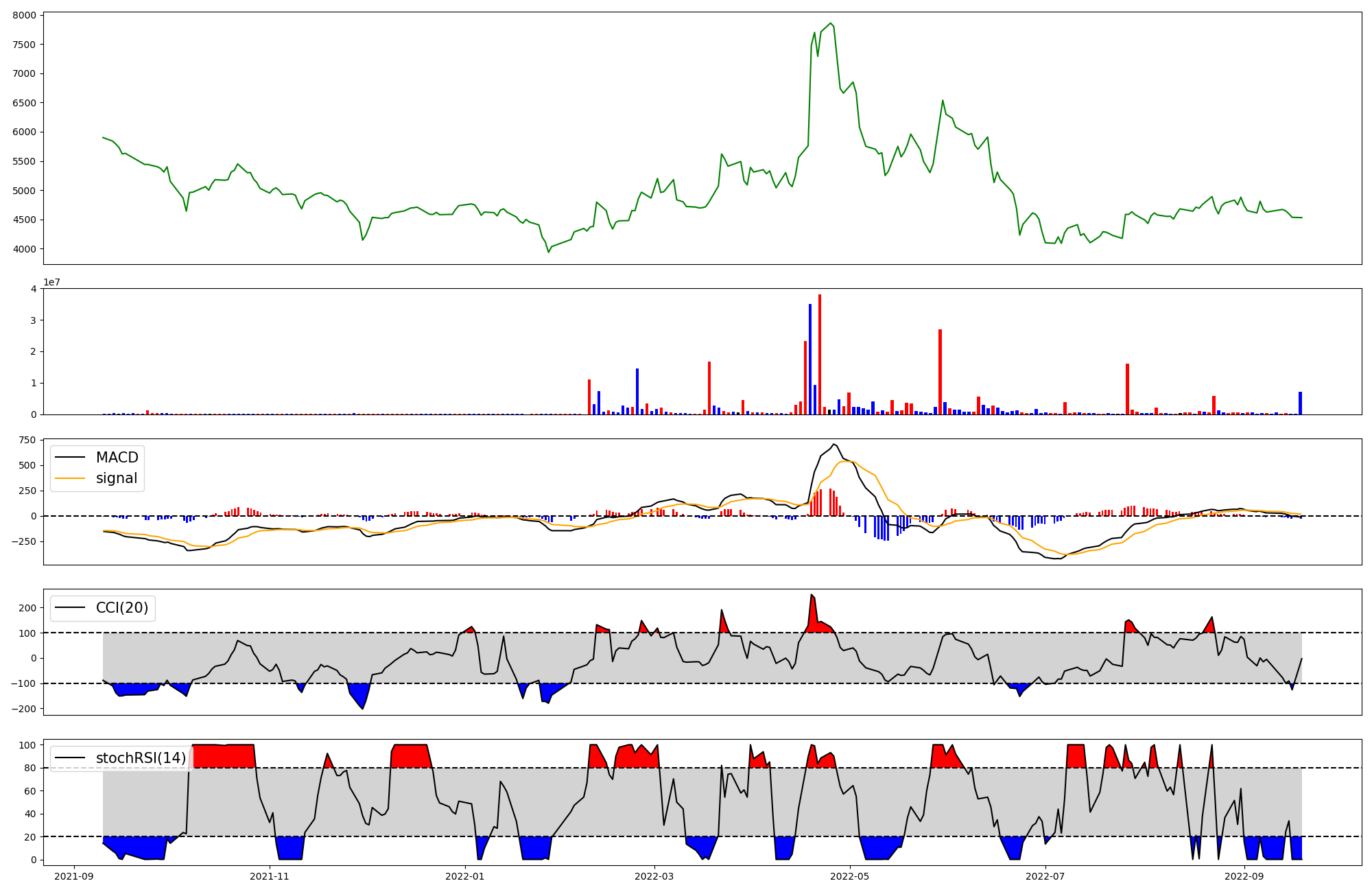Viewport: 1372px width, 892px height.
Task: Click the 2021-09 x-axis date label
Action: tap(74, 876)
